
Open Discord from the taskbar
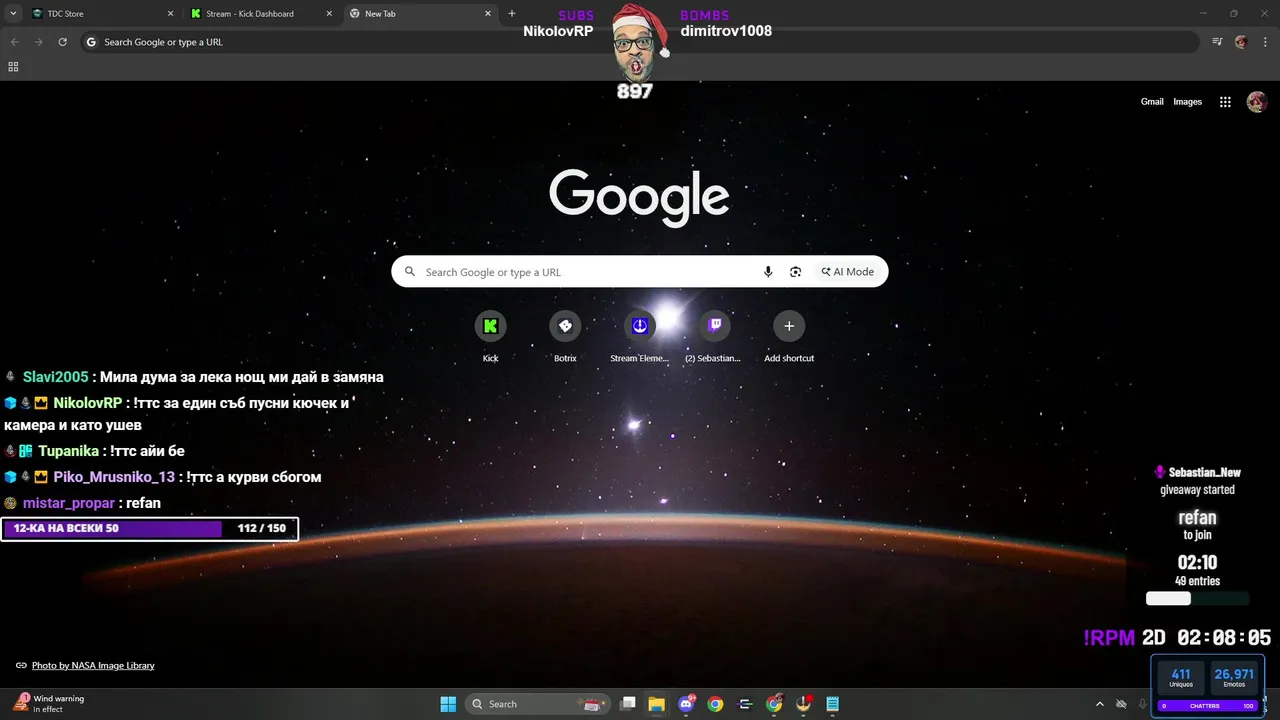[x=687, y=704]
